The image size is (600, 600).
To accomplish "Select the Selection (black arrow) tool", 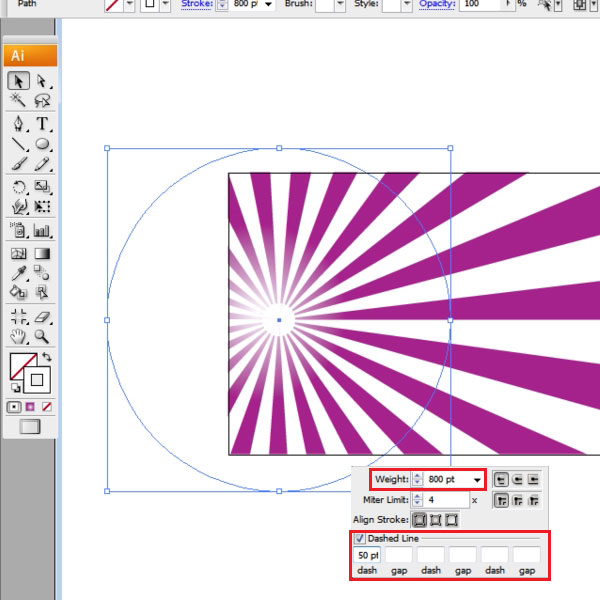I will tap(18, 81).
